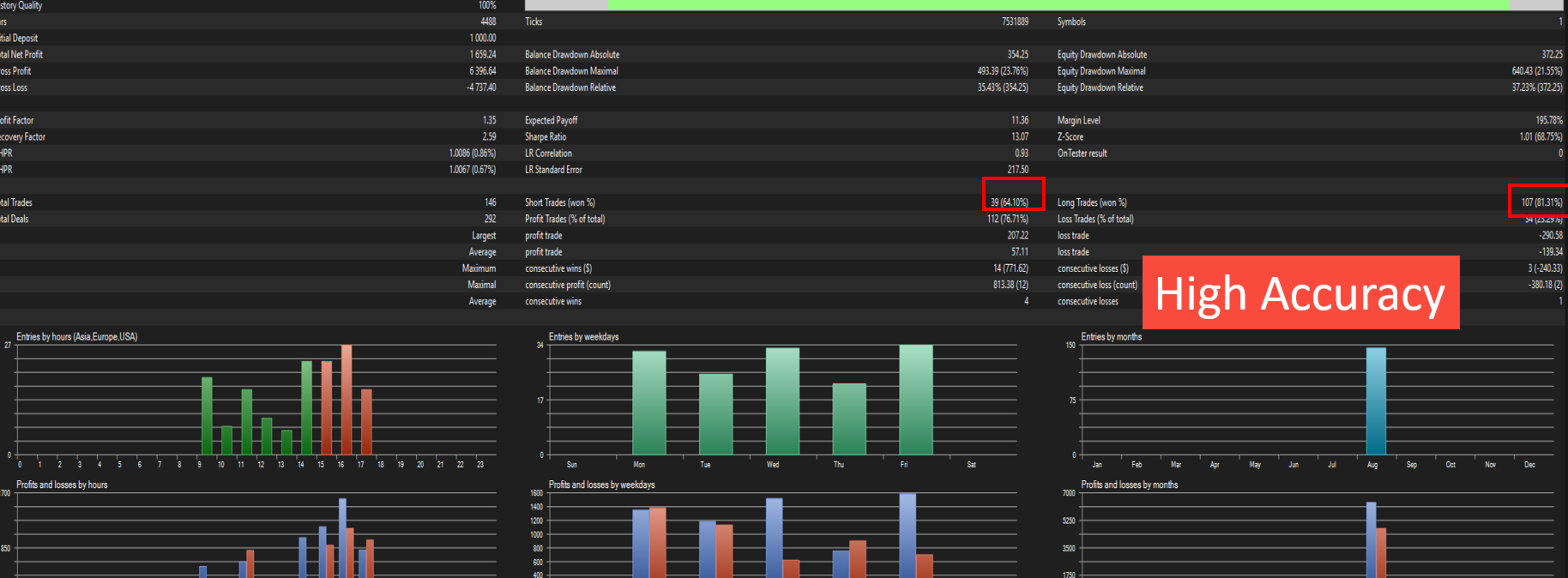Click the Short Trades value 39 (64.10%)
This screenshot has width=1568, height=578.
coord(1010,202)
